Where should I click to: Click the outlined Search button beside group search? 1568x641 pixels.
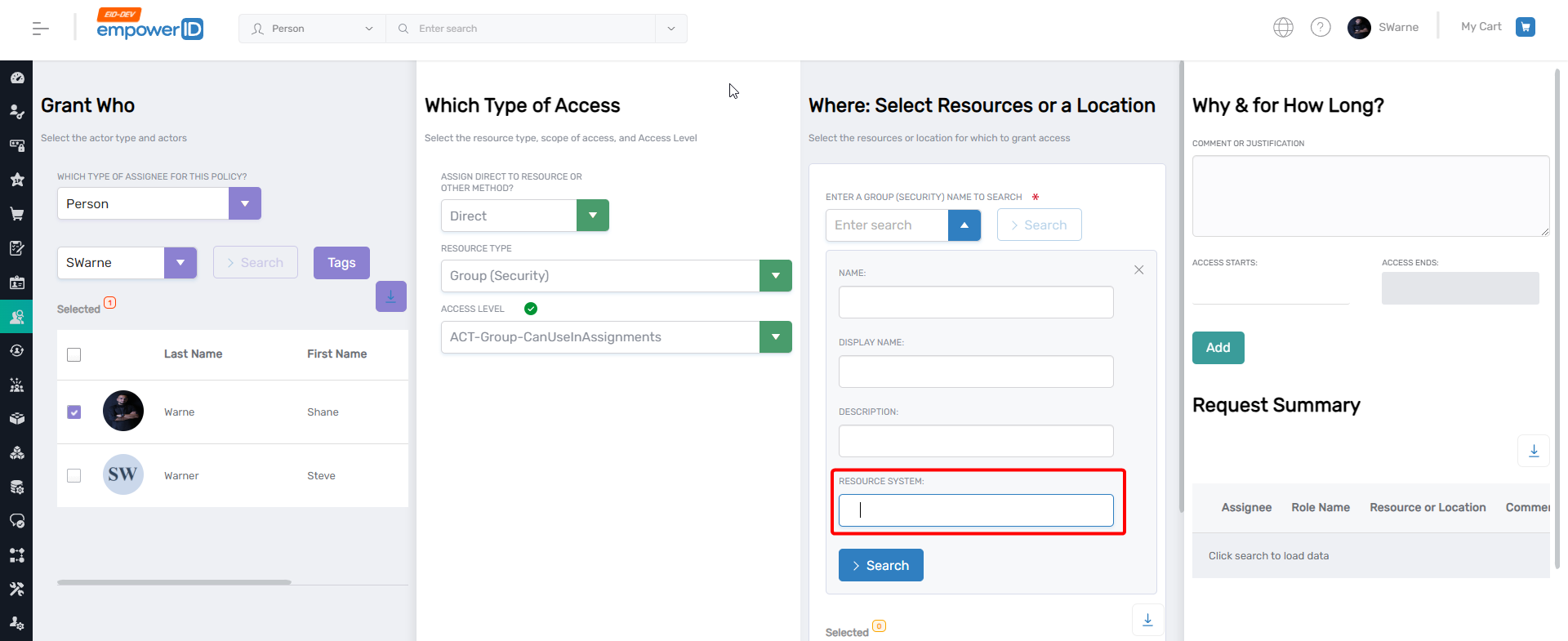[1040, 225]
